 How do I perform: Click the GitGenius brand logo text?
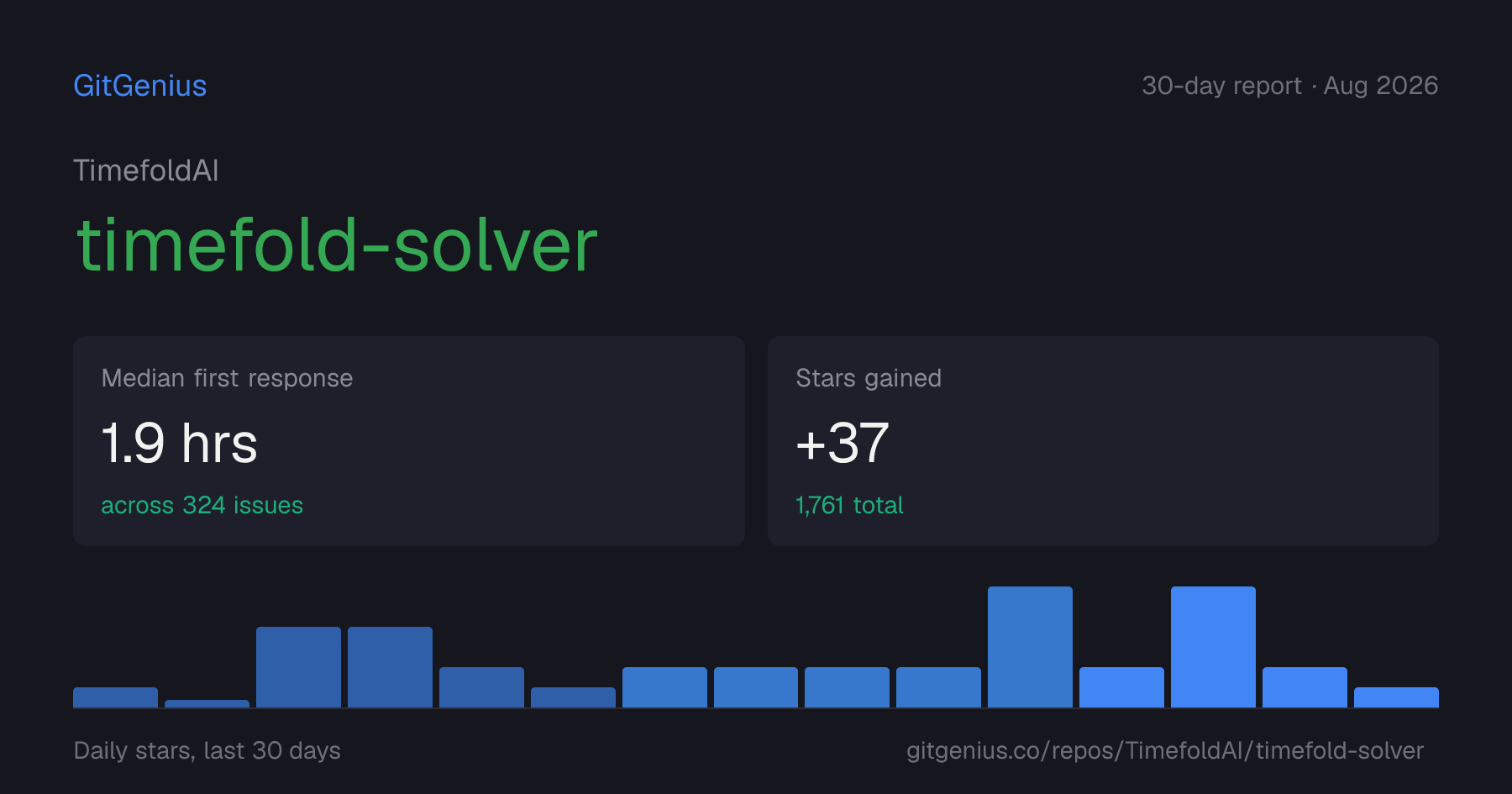(x=140, y=86)
